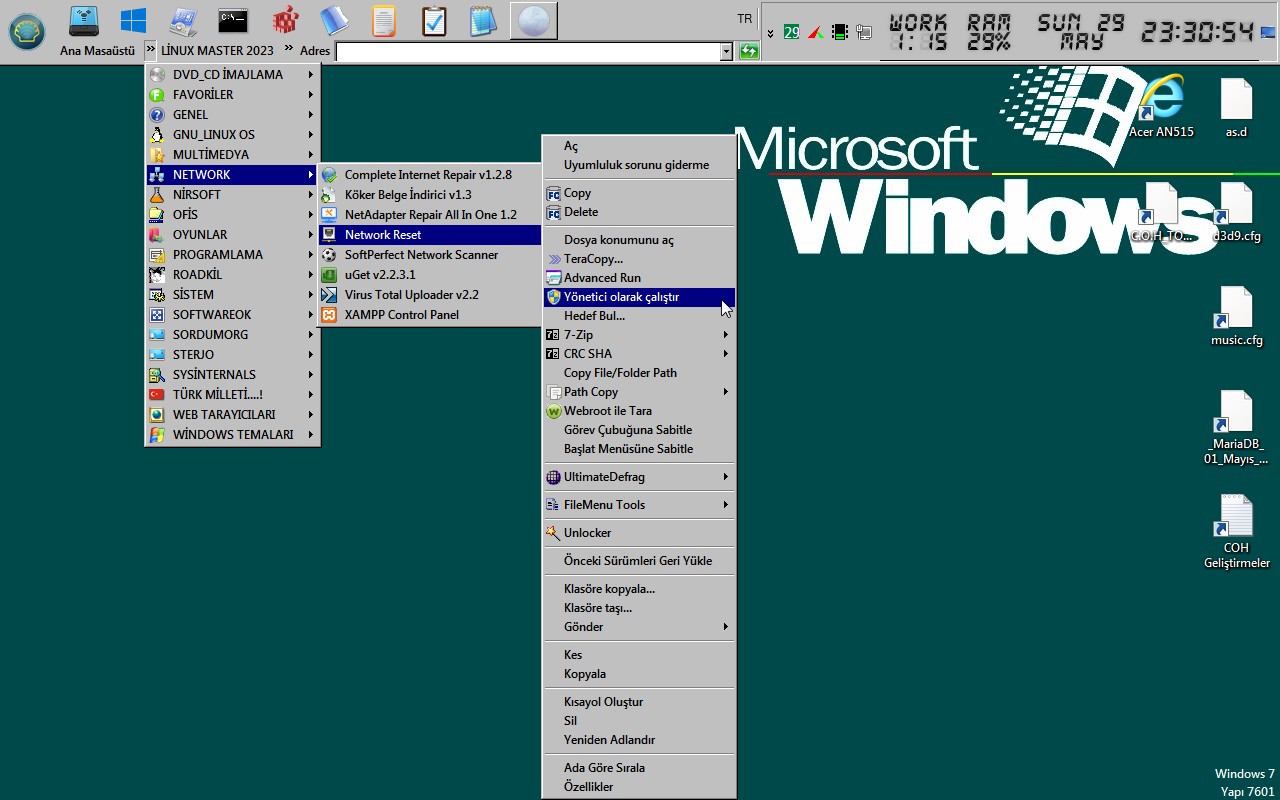Expand the DVD_CD İMAJLAMA folder
Screen dimensions: 1280x800
click(233, 75)
